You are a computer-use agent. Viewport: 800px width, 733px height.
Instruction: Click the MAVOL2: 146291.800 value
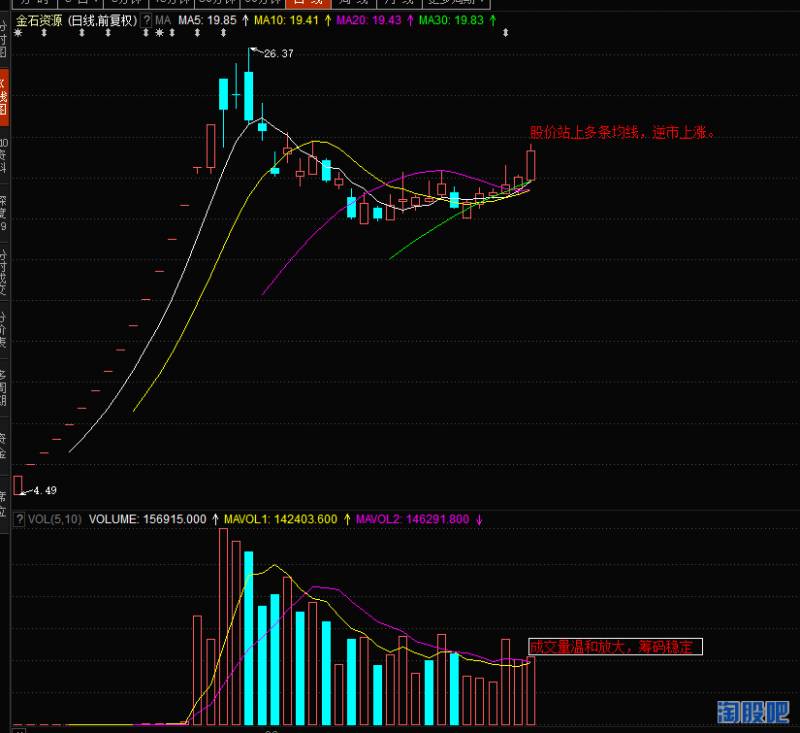point(412,519)
